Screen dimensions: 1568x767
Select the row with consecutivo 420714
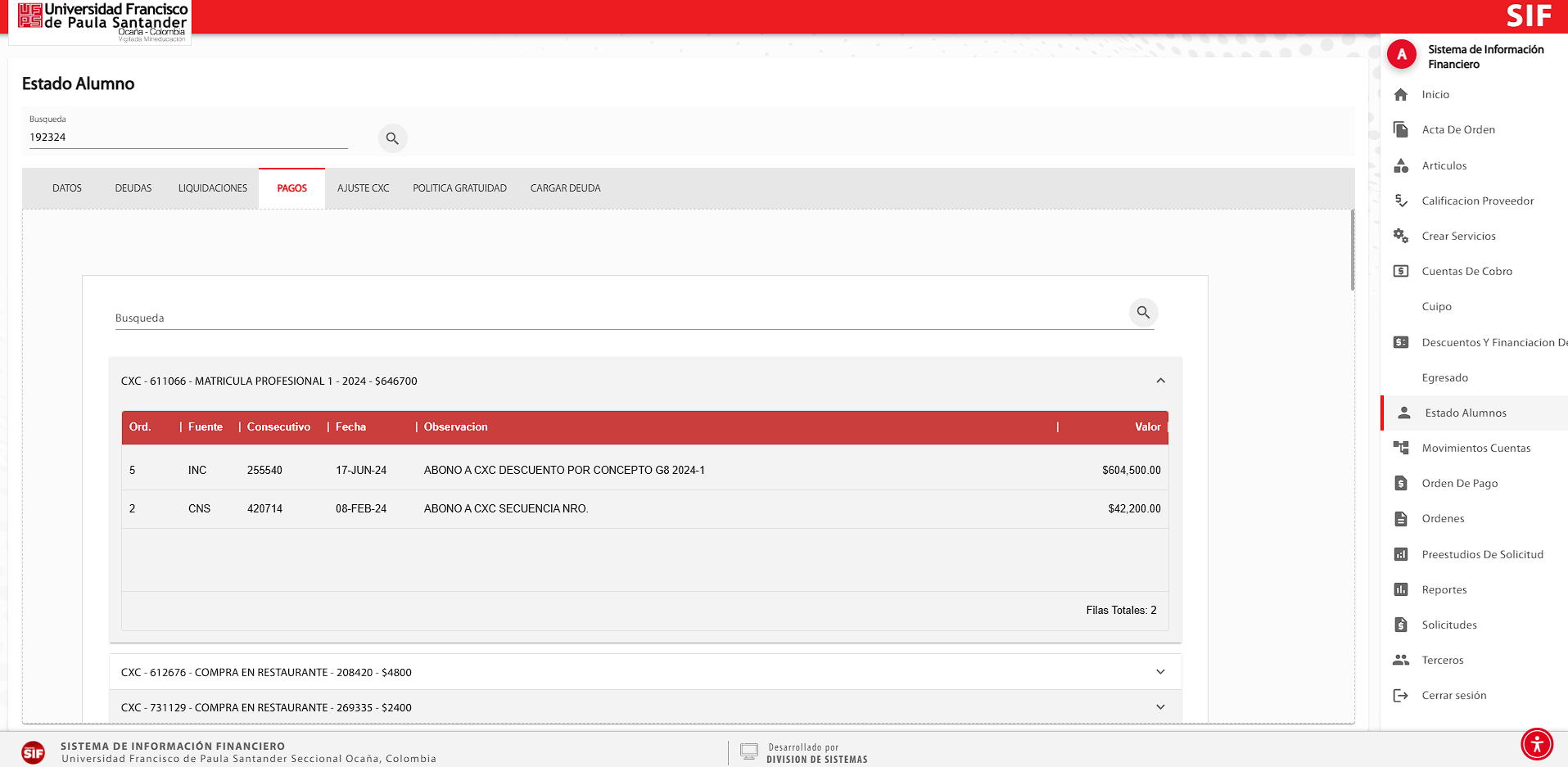645,508
